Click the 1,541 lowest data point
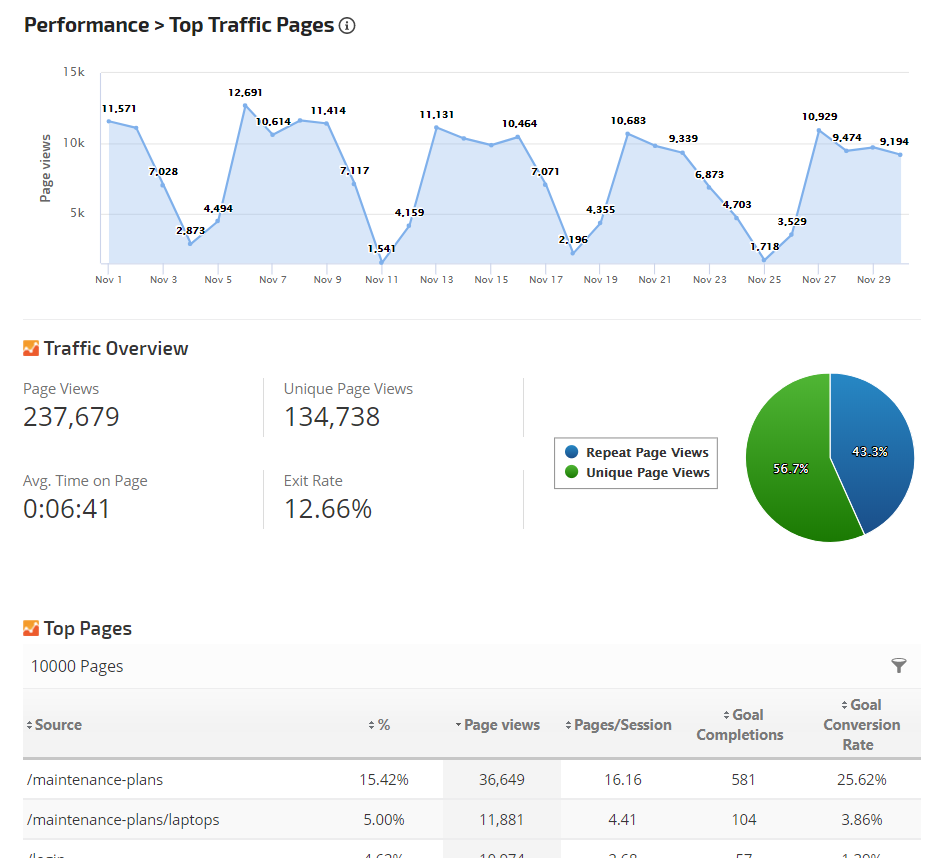 coord(381,263)
